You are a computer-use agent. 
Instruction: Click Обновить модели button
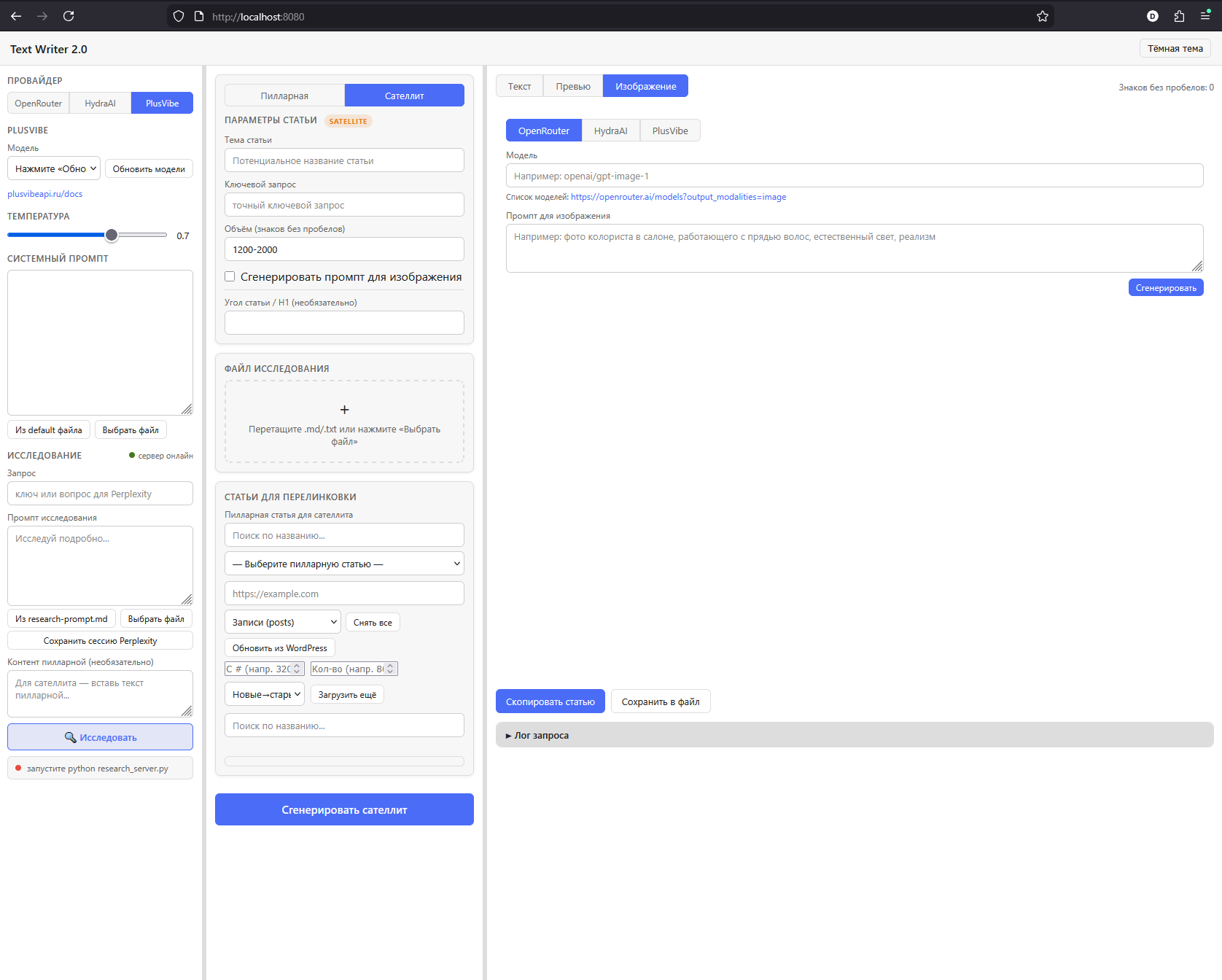tap(149, 168)
